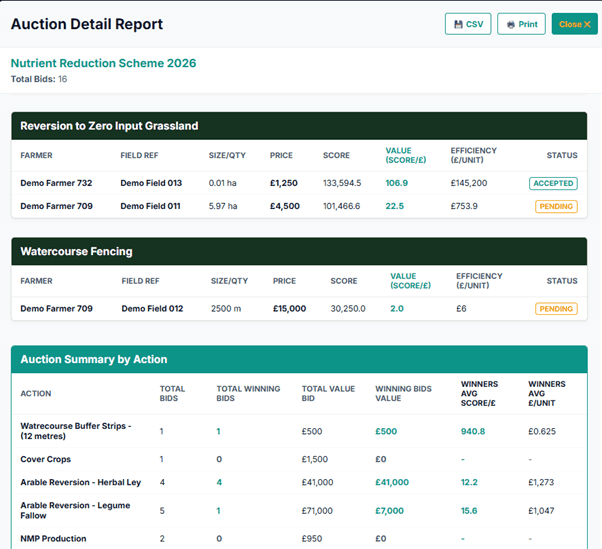This screenshot has width=602, height=549.
Task: Click the Nutrient Reduction Scheme 2026 title
Action: [103, 63]
